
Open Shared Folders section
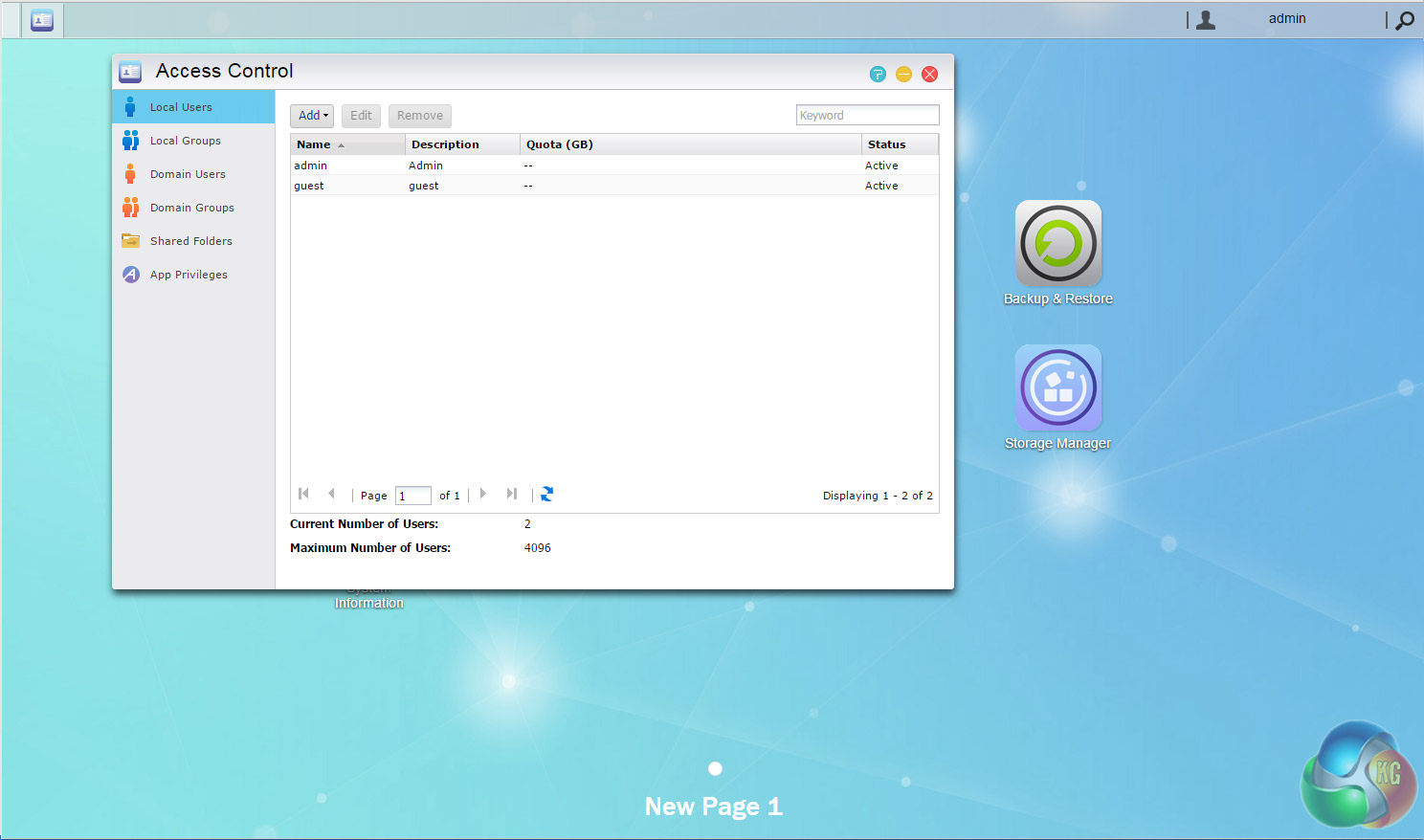pos(193,241)
